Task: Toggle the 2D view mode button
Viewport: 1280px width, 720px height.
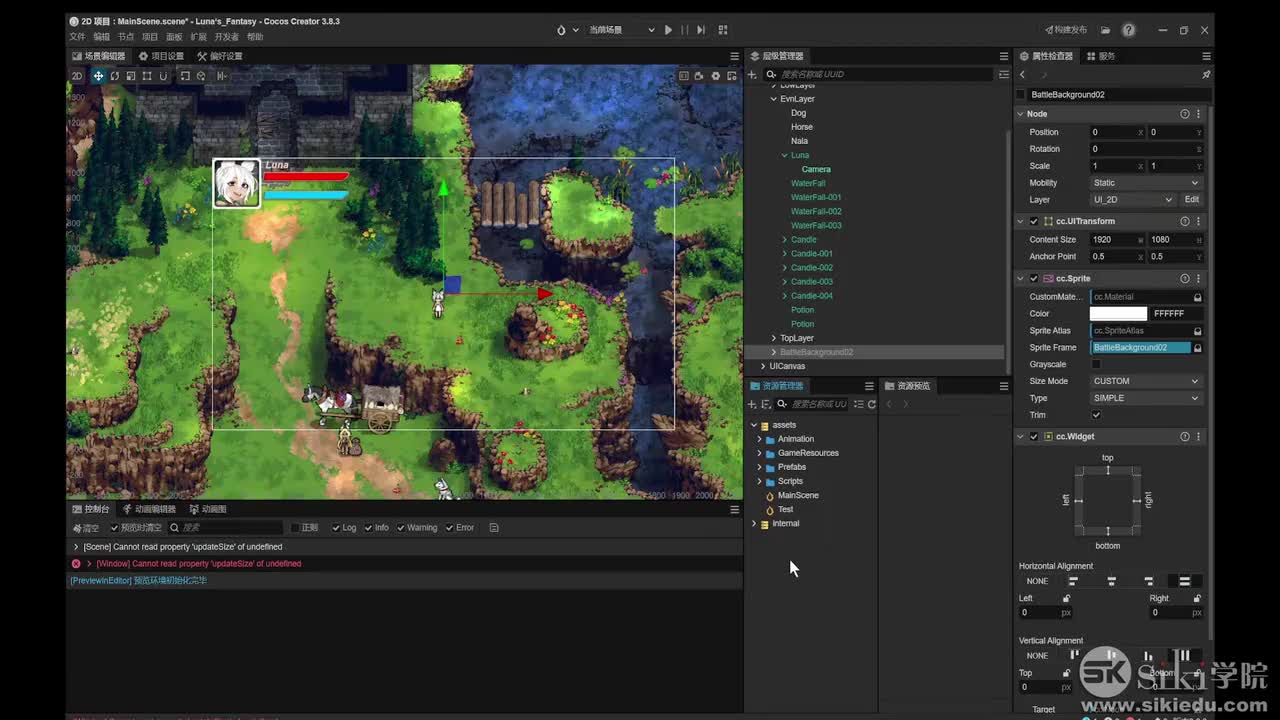Action: pos(77,76)
